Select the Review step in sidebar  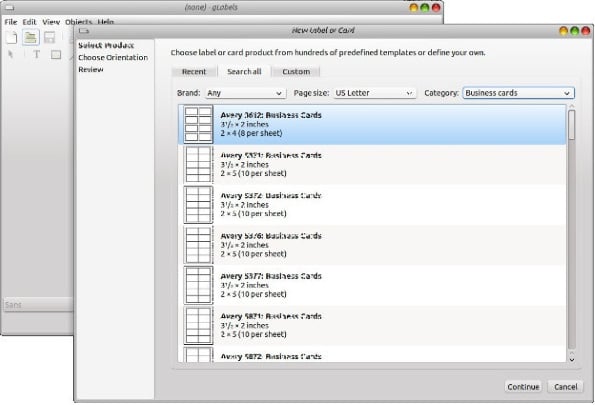91,69
